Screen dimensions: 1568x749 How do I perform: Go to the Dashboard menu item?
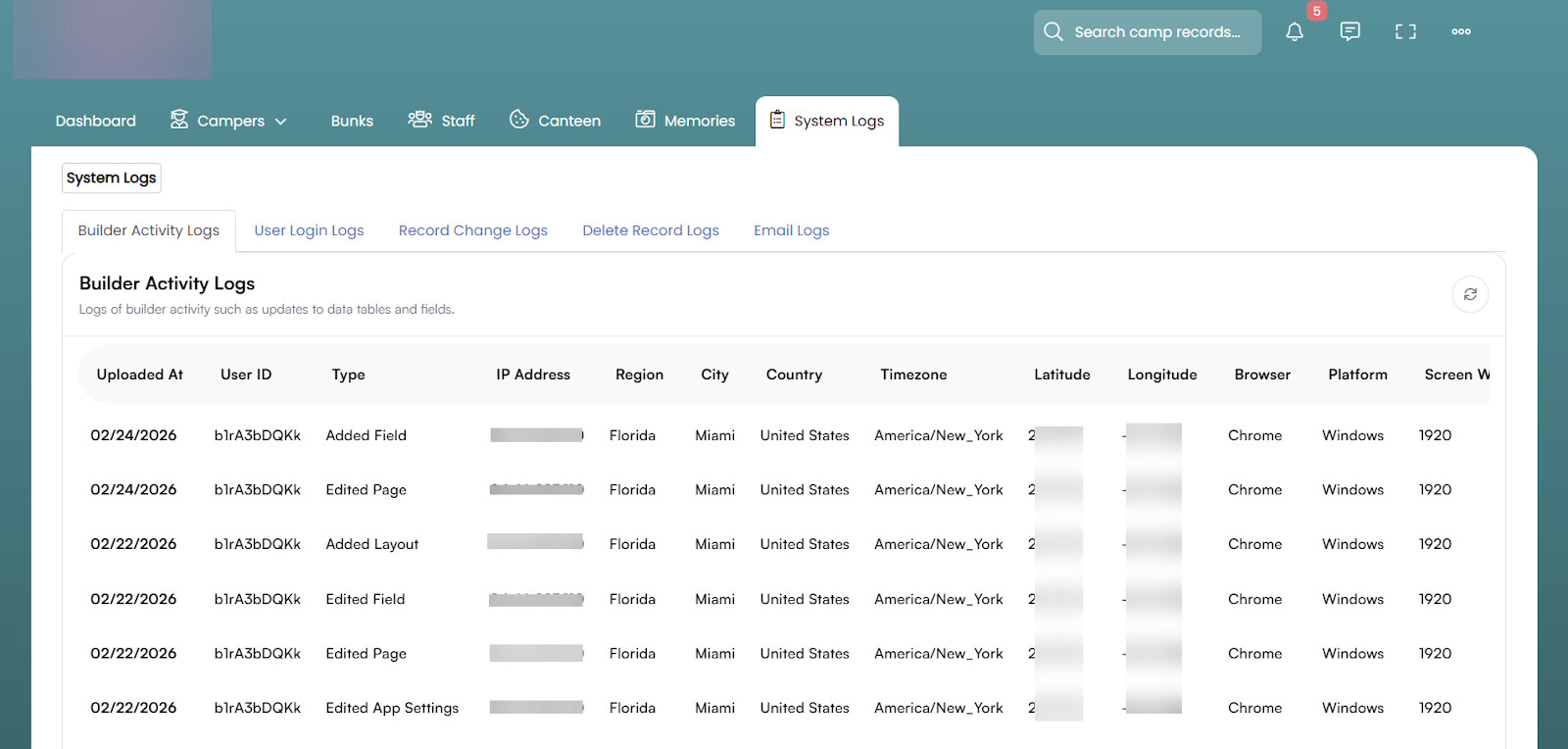tap(95, 121)
